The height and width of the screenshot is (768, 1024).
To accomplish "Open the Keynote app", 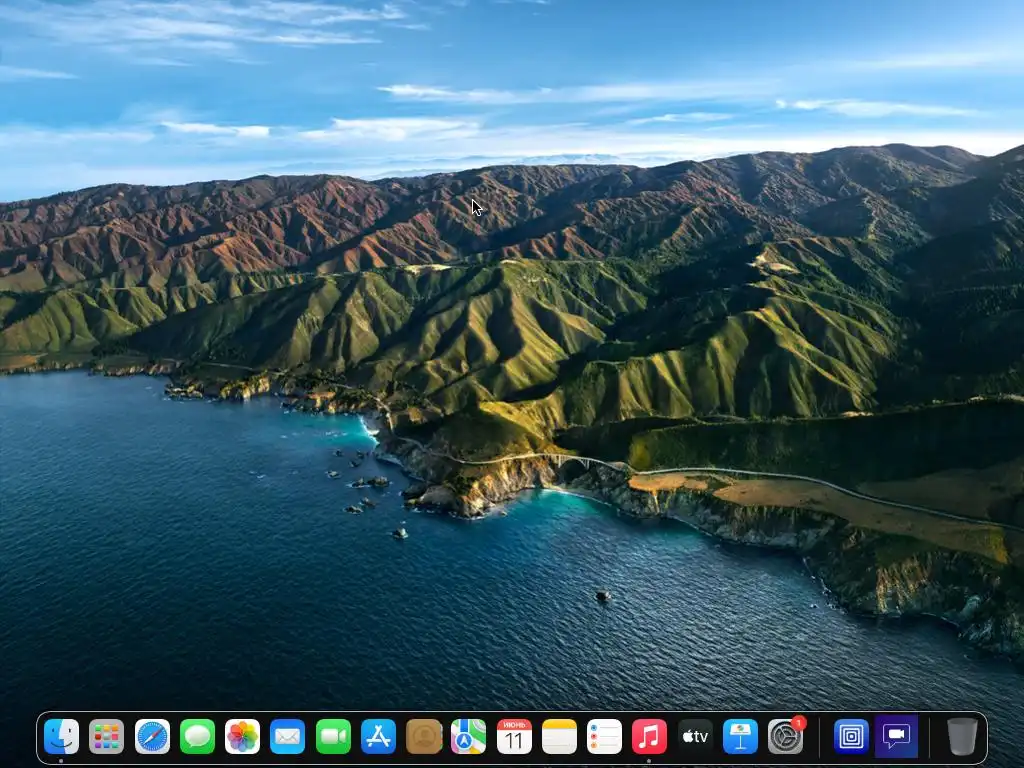I will (x=740, y=737).
